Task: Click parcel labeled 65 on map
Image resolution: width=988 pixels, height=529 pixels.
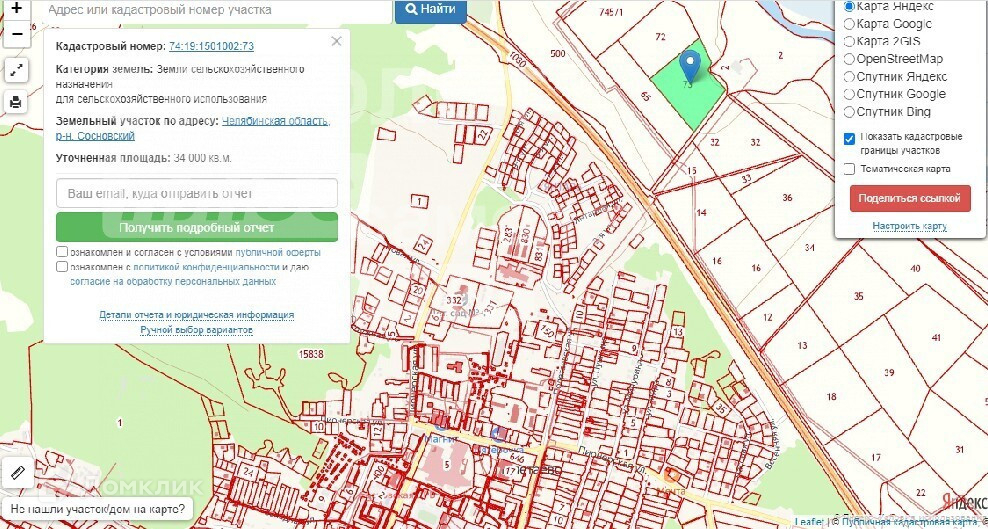Action: coord(645,96)
